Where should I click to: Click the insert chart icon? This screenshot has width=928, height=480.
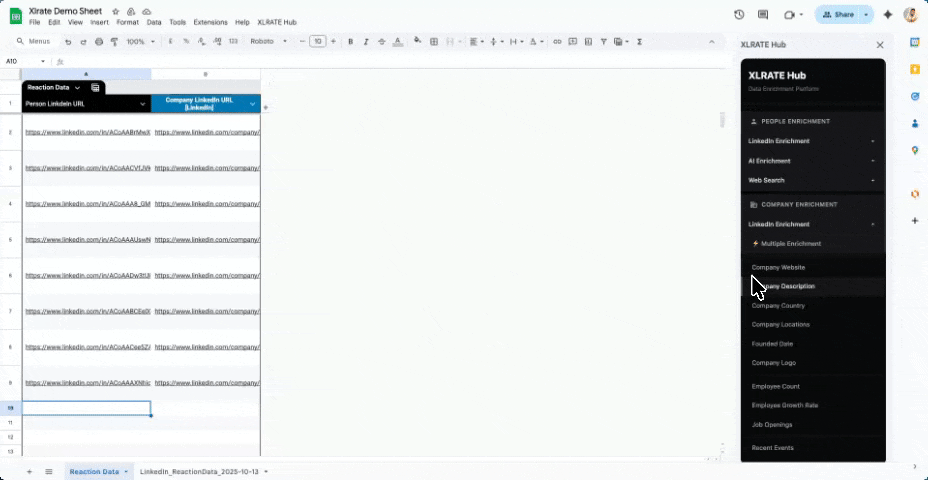pos(588,41)
